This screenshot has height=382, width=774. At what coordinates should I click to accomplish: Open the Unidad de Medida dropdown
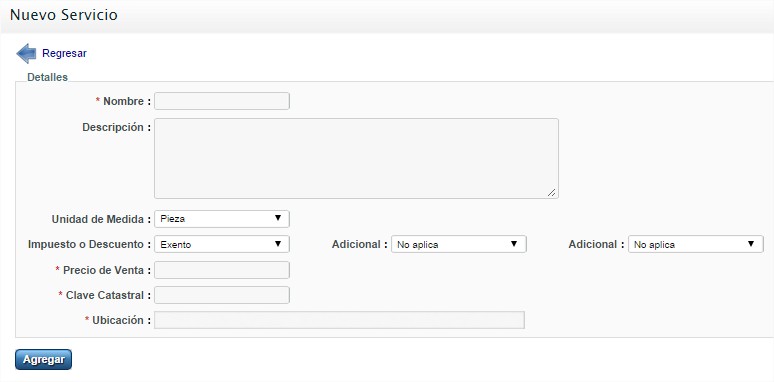click(222, 219)
